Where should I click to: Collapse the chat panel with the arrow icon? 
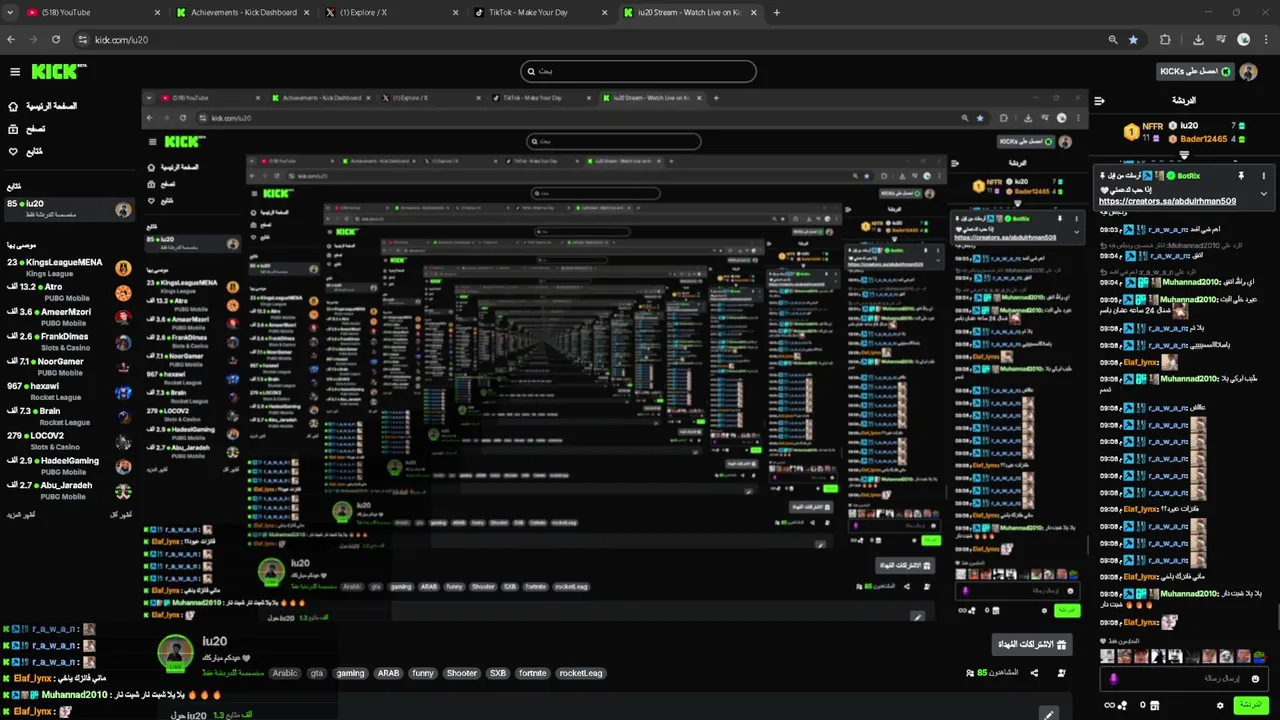tap(1099, 101)
